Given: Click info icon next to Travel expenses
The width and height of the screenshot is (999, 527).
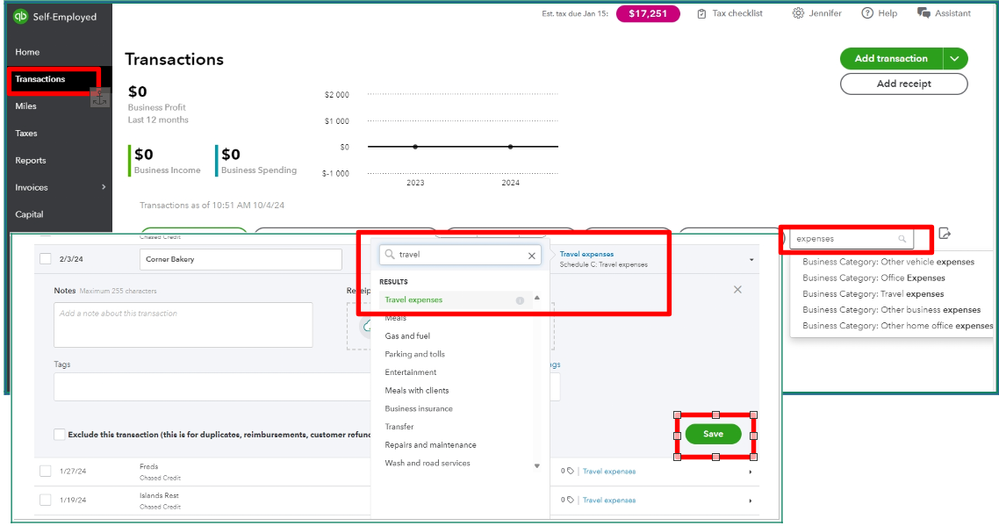Looking at the screenshot, I should tap(519, 300).
